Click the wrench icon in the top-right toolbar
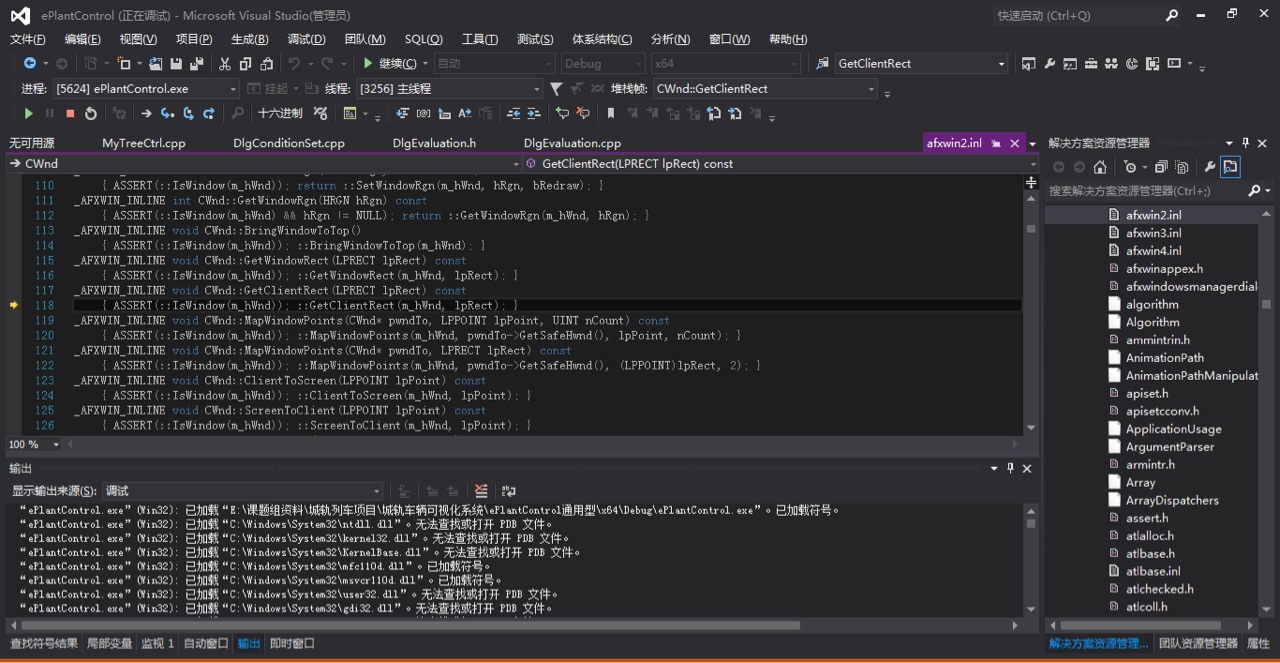The image size is (1280, 663). click(1049, 64)
